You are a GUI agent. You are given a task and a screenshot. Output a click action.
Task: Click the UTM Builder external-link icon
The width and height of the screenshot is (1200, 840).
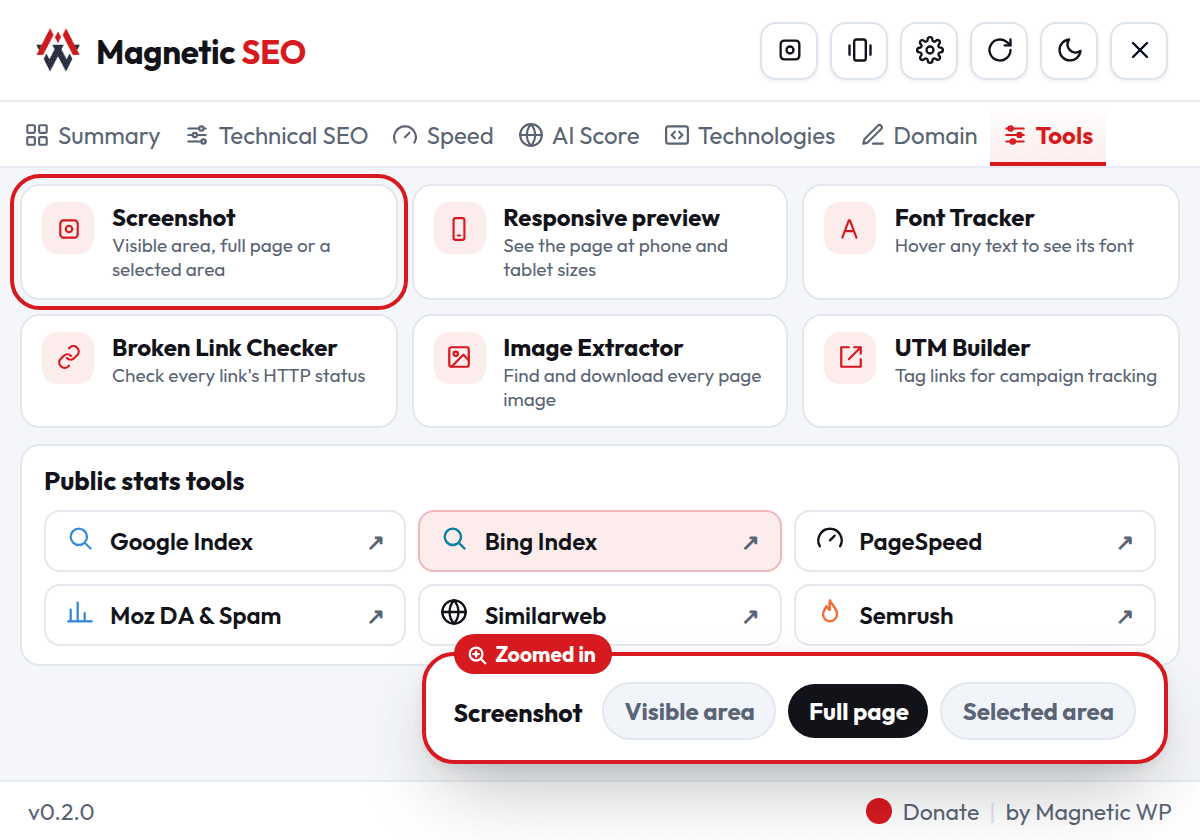pos(850,359)
